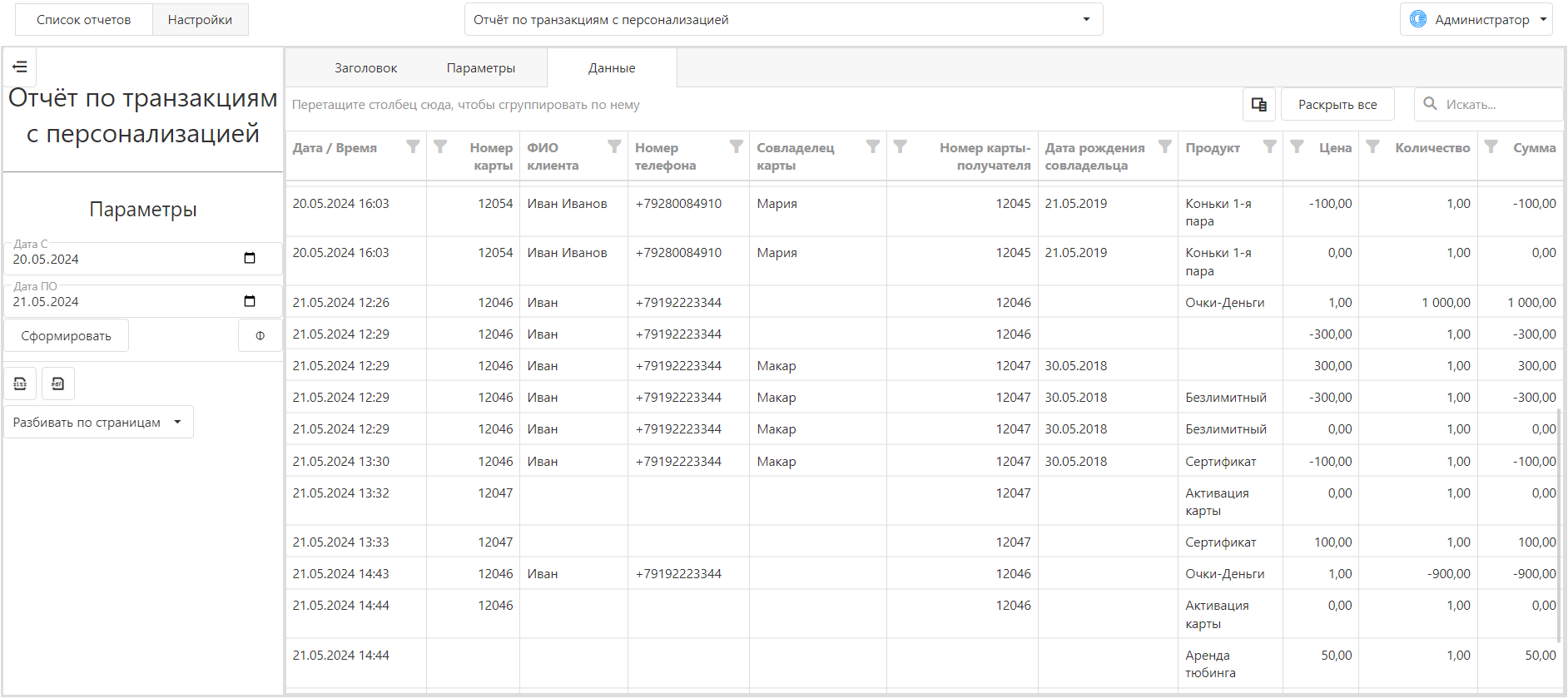
Task: Open filter for Количество column
Action: (1372, 146)
